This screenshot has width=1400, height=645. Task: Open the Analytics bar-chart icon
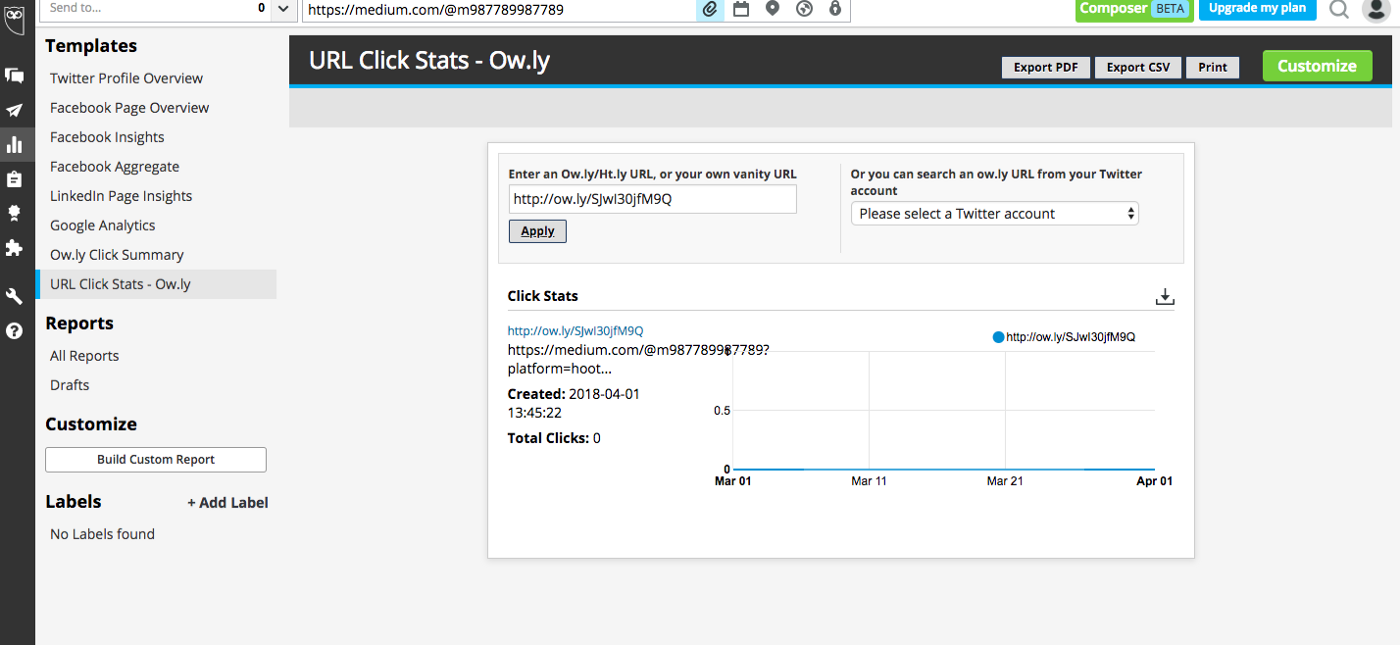(14, 145)
